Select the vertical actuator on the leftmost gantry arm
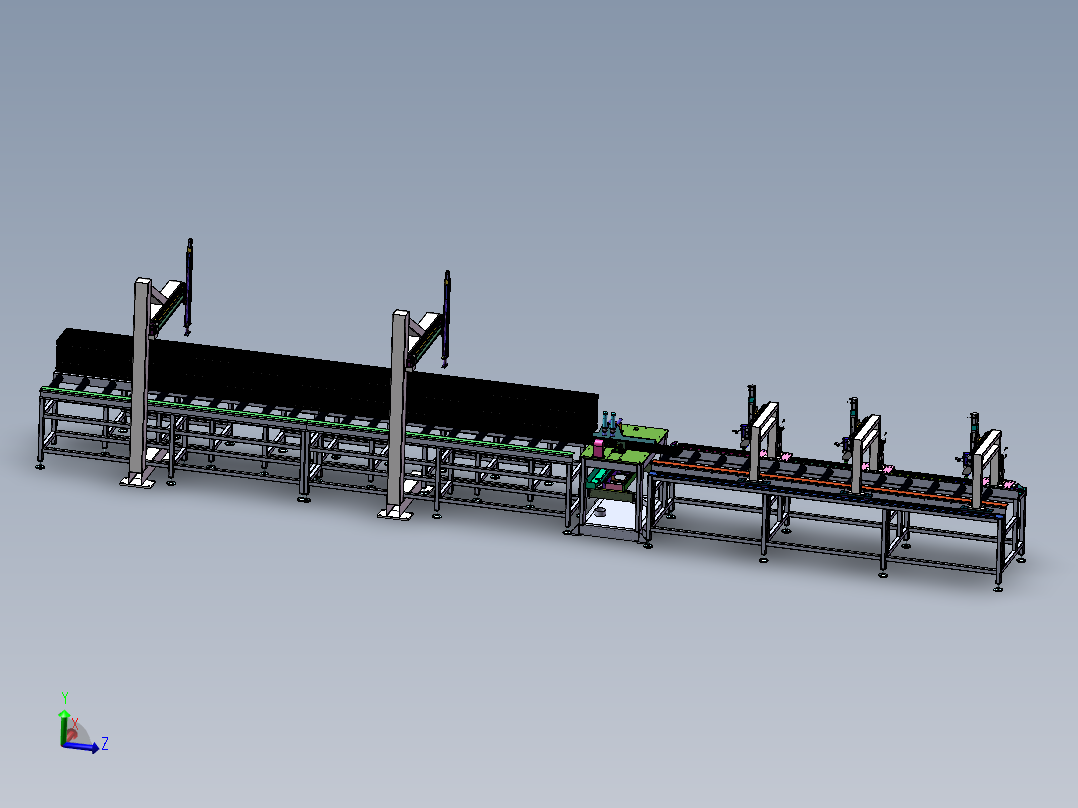1078x808 pixels. pyautogui.click(x=189, y=287)
